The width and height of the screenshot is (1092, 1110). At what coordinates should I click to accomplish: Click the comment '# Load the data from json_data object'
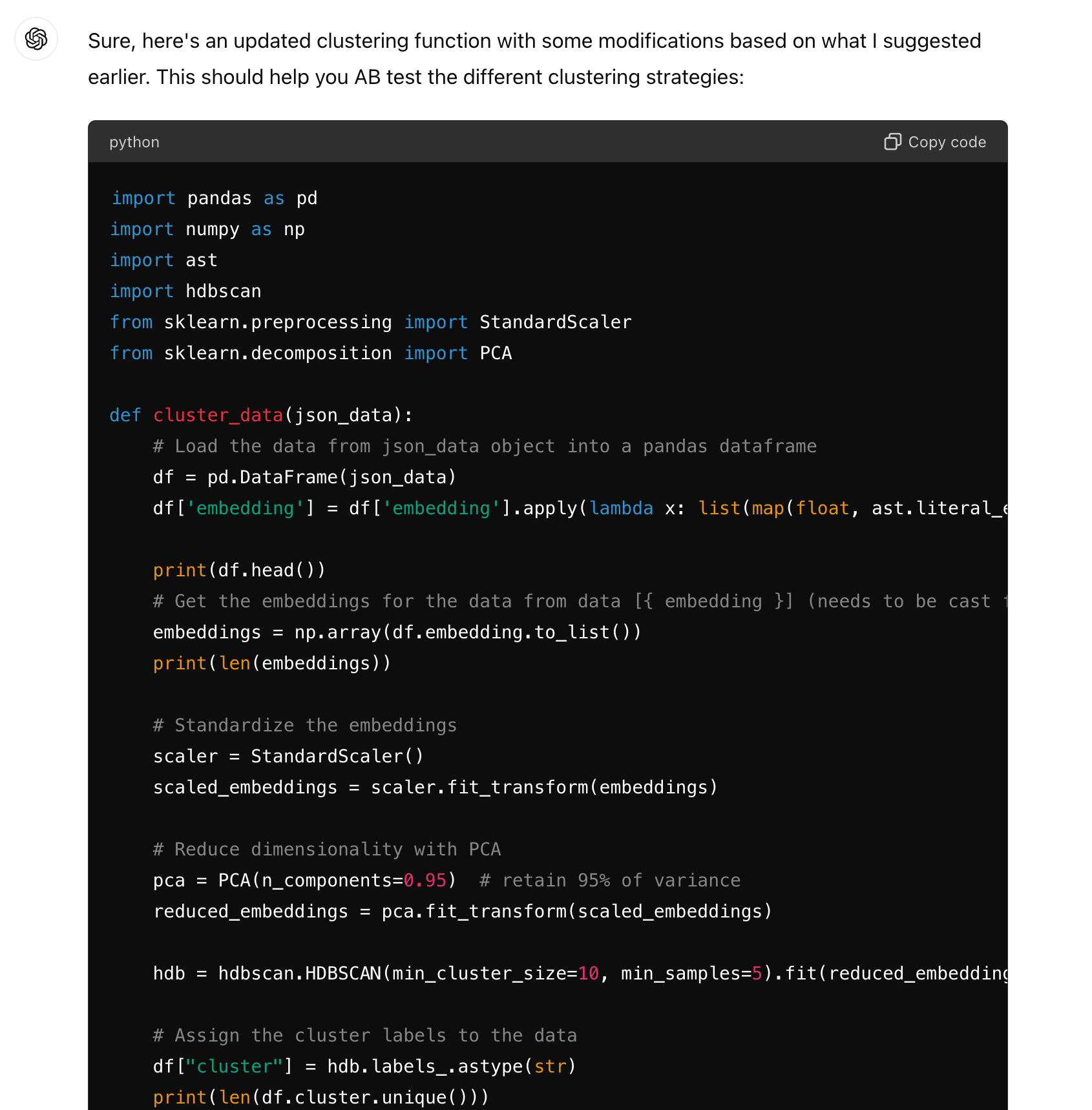[x=485, y=446]
